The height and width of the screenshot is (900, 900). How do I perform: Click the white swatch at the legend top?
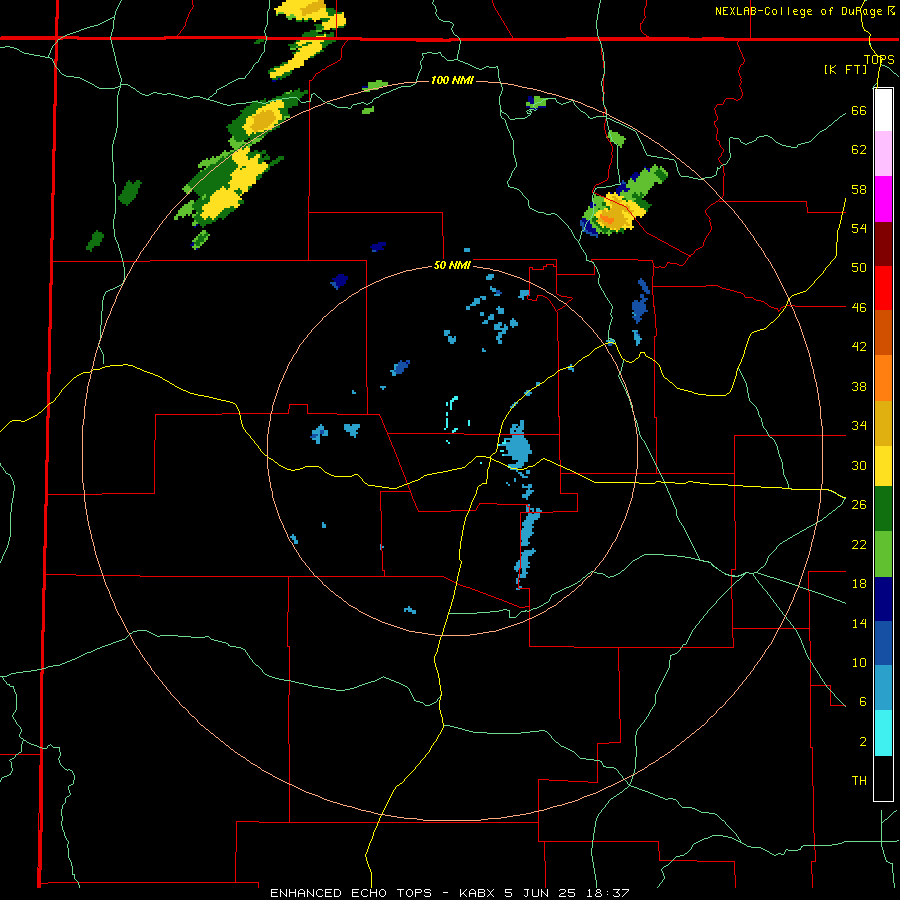(883, 110)
